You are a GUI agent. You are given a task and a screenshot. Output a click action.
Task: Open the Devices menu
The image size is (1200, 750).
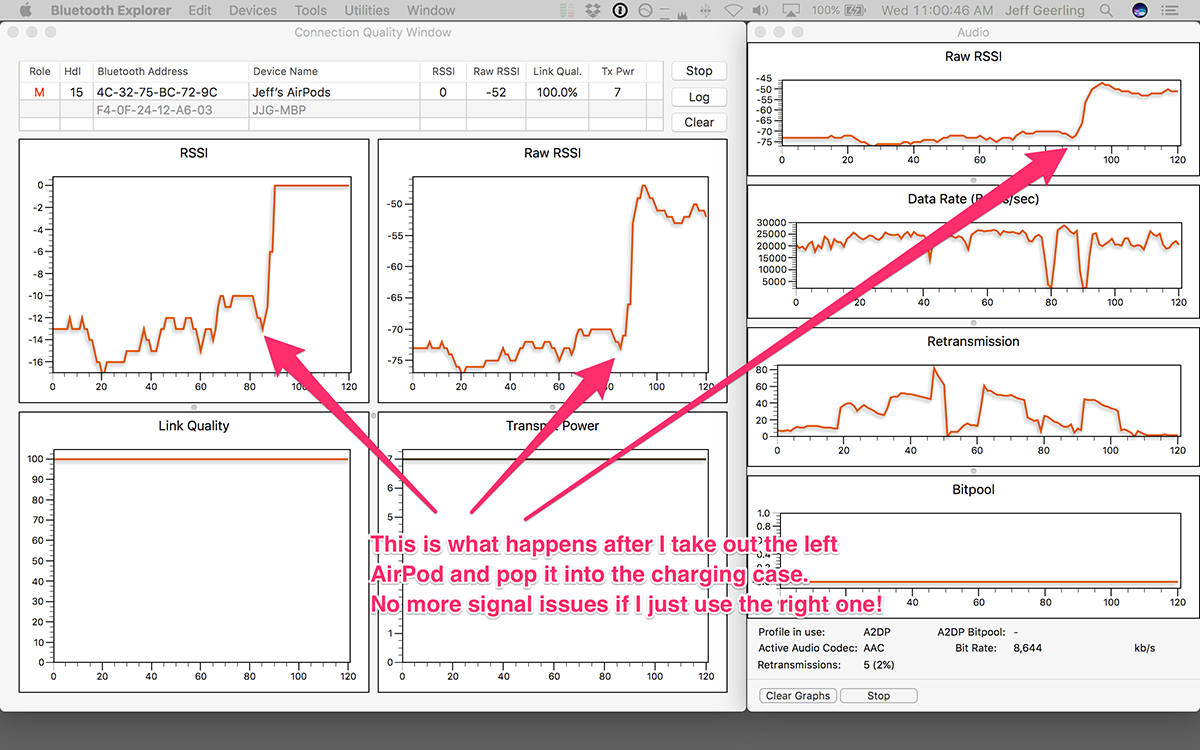click(252, 10)
